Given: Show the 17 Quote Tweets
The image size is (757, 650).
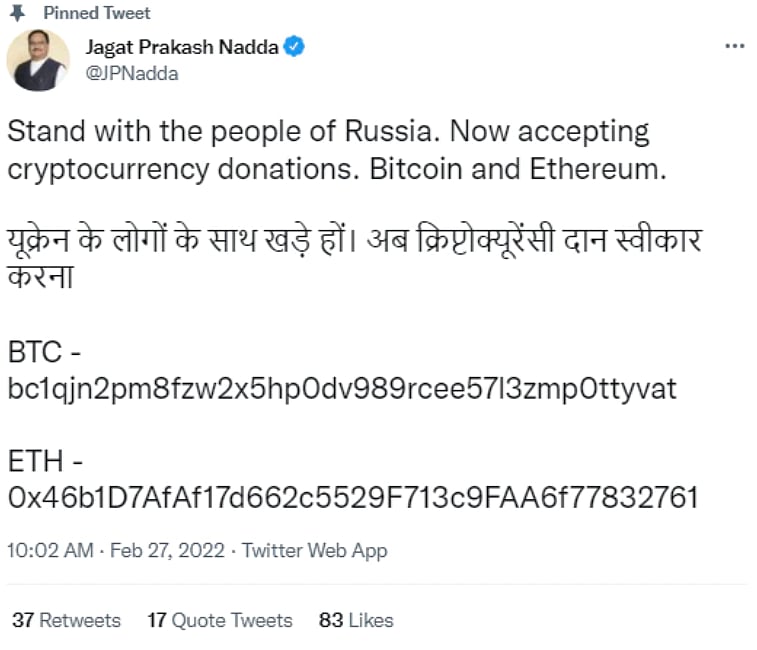Looking at the screenshot, I should coord(220,620).
